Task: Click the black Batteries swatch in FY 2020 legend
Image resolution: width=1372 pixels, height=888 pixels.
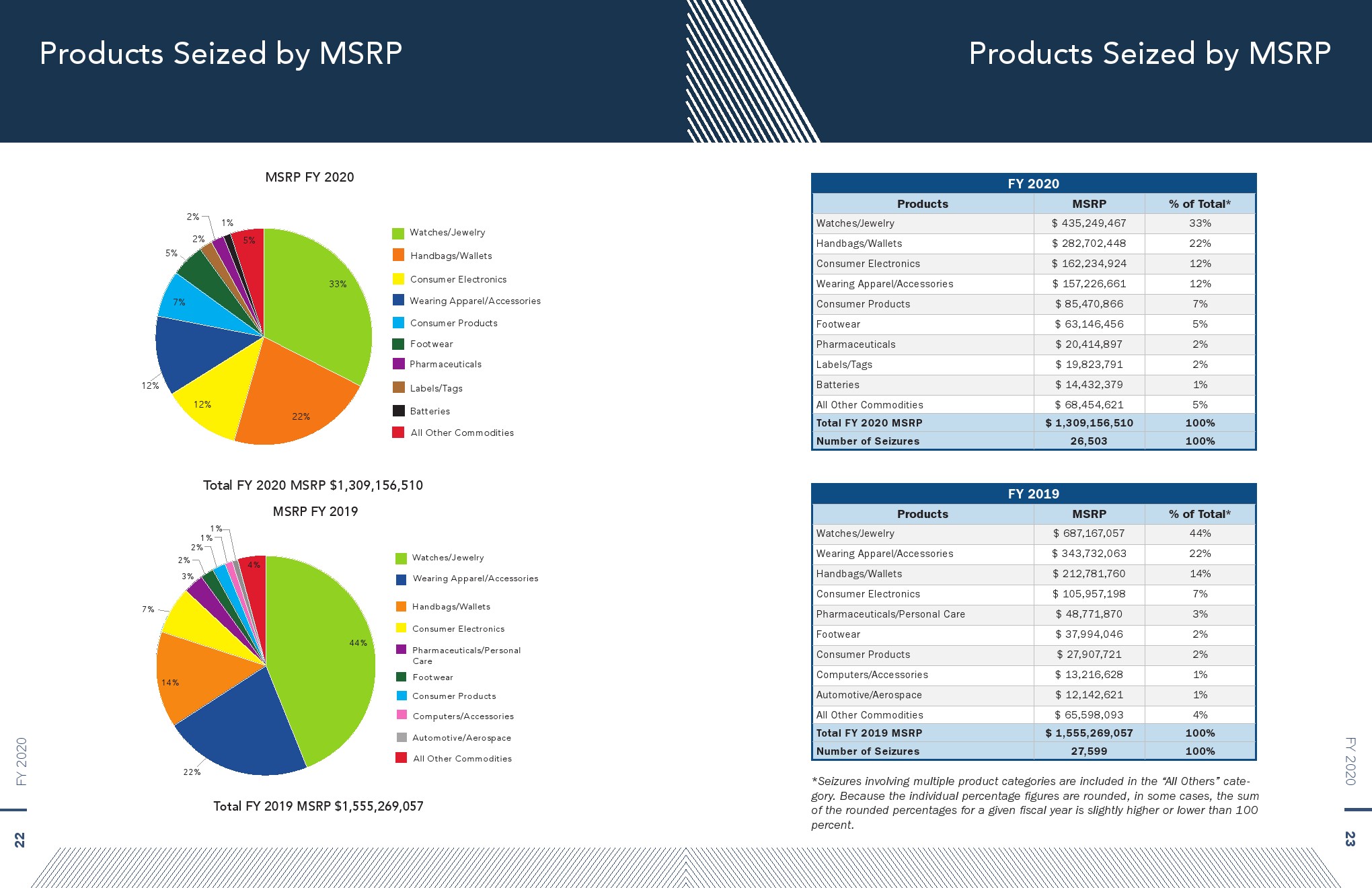Action: click(398, 410)
